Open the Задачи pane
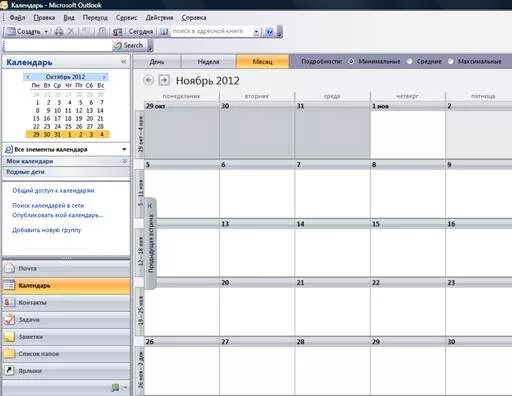Image resolution: width=512 pixels, height=396 pixels. click(66, 320)
